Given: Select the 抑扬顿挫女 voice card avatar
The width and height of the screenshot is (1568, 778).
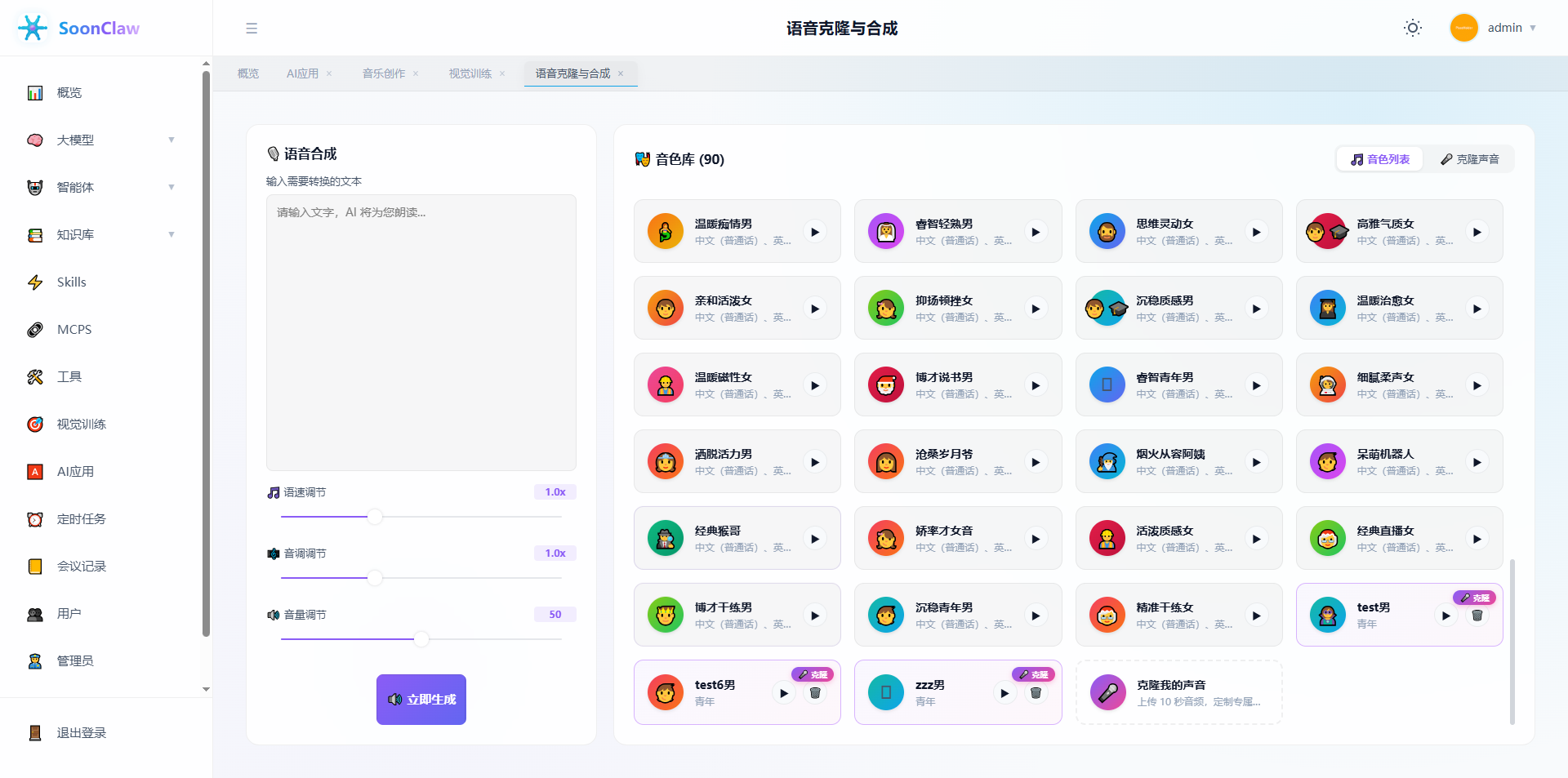Looking at the screenshot, I should click(886, 309).
